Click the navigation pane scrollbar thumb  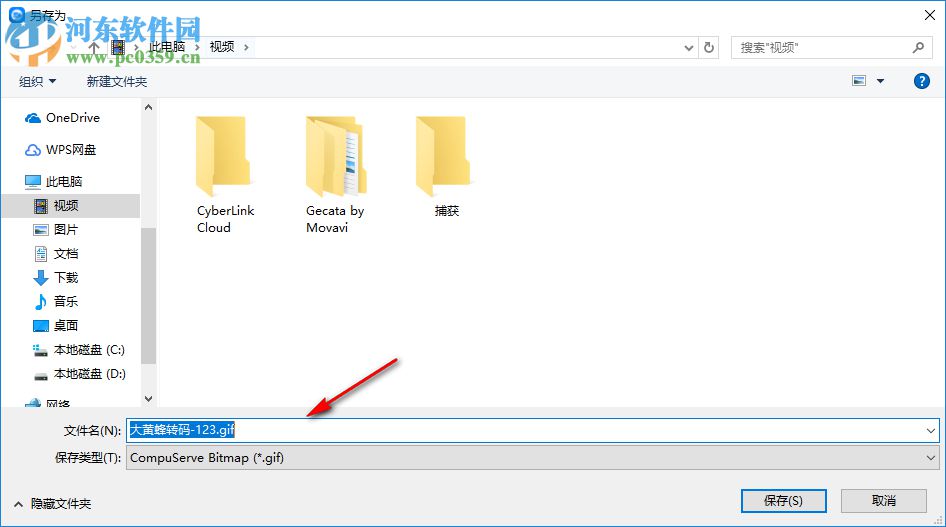pyautogui.click(x=148, y=295)
